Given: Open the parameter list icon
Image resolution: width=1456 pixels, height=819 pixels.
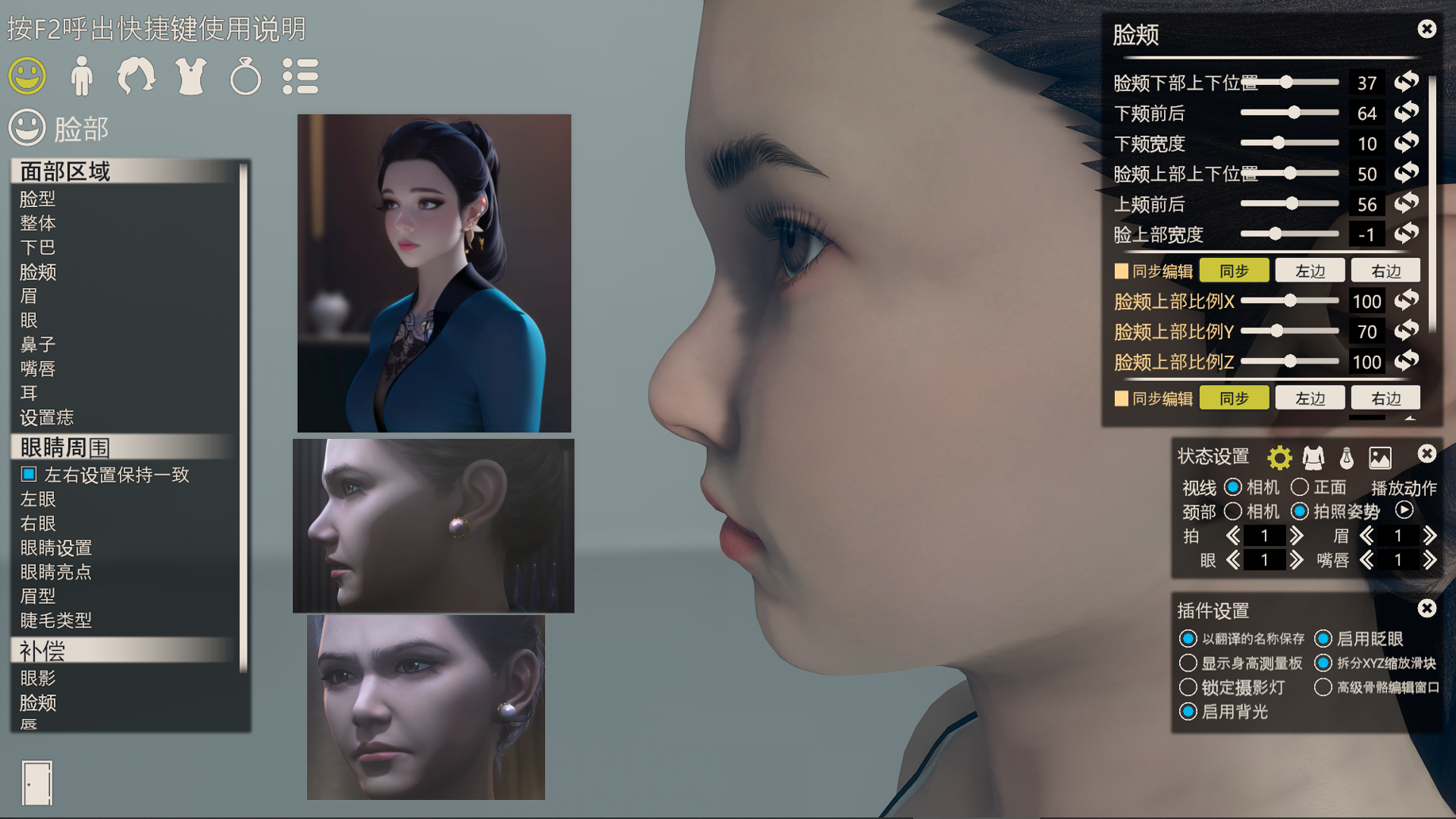Looking at the screenshot, I should click(x=301, y=77).
